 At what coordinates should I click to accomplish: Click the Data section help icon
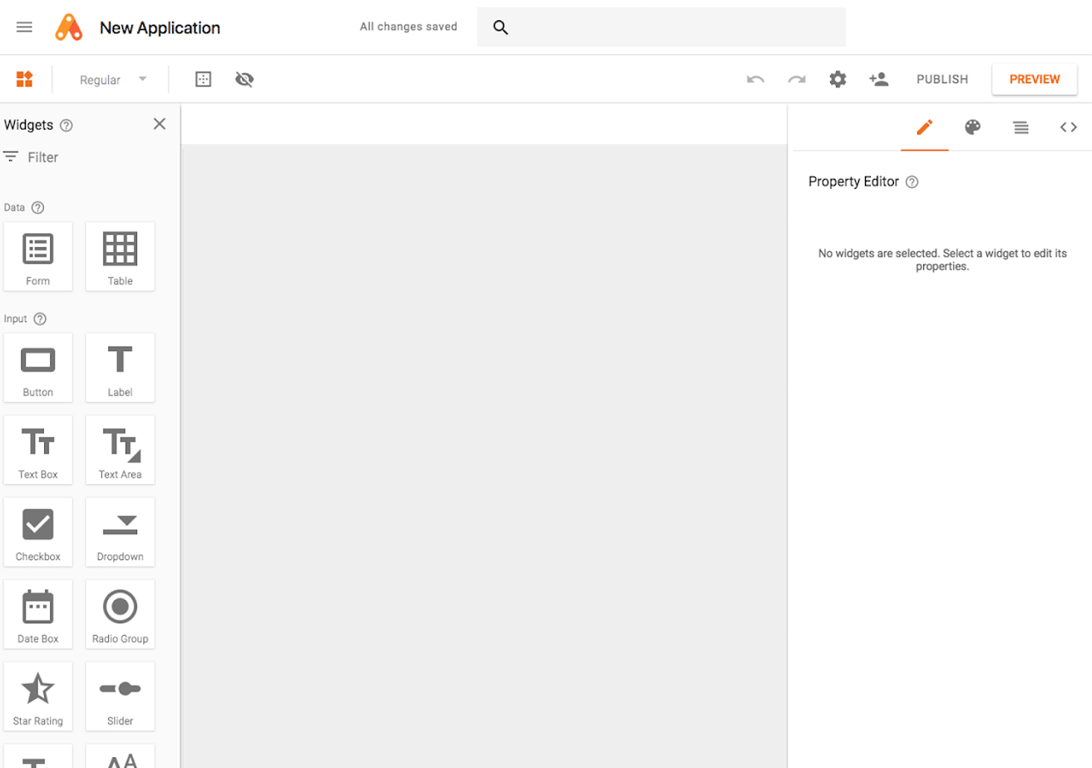tap(38, 207)
